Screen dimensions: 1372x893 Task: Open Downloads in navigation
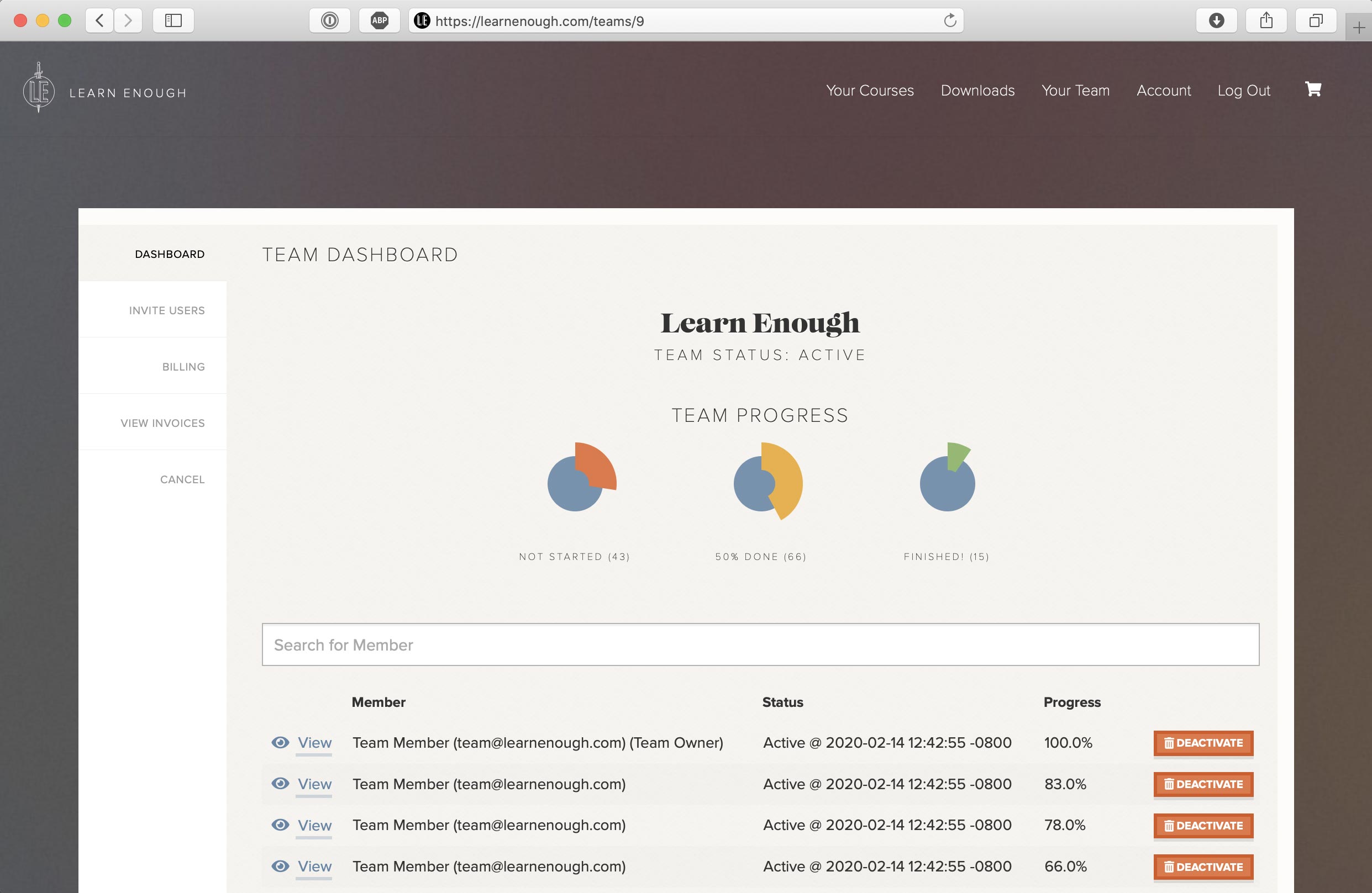tap(977, 91)
